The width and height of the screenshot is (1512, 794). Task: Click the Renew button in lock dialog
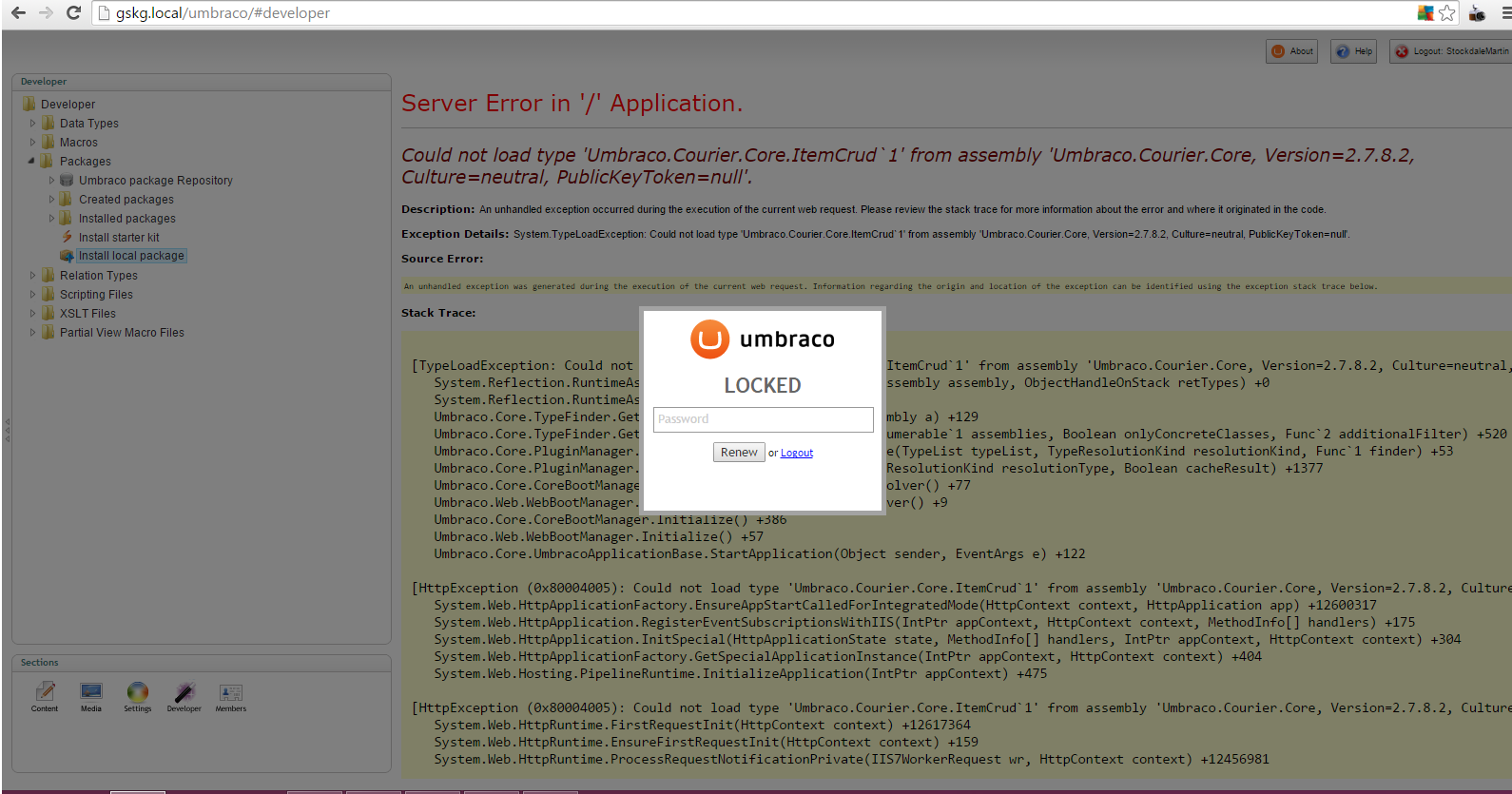[x=739, y=453]
